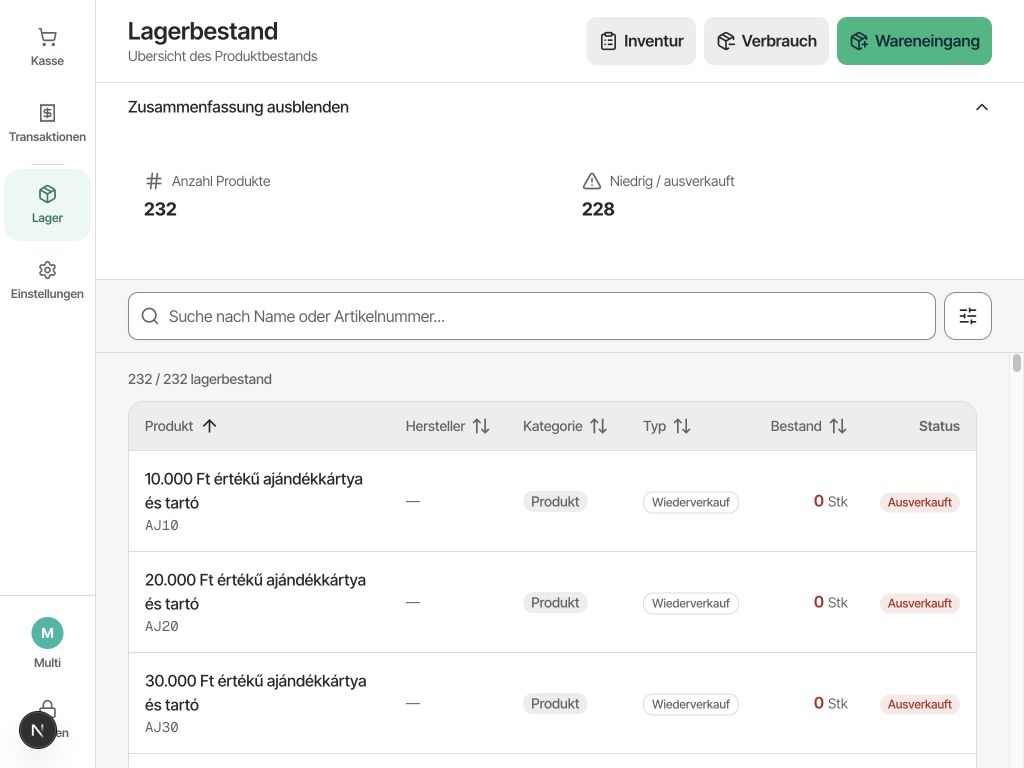Sort table by Hersteller column
Screen dimensions: 1024x768
point(447,426)
